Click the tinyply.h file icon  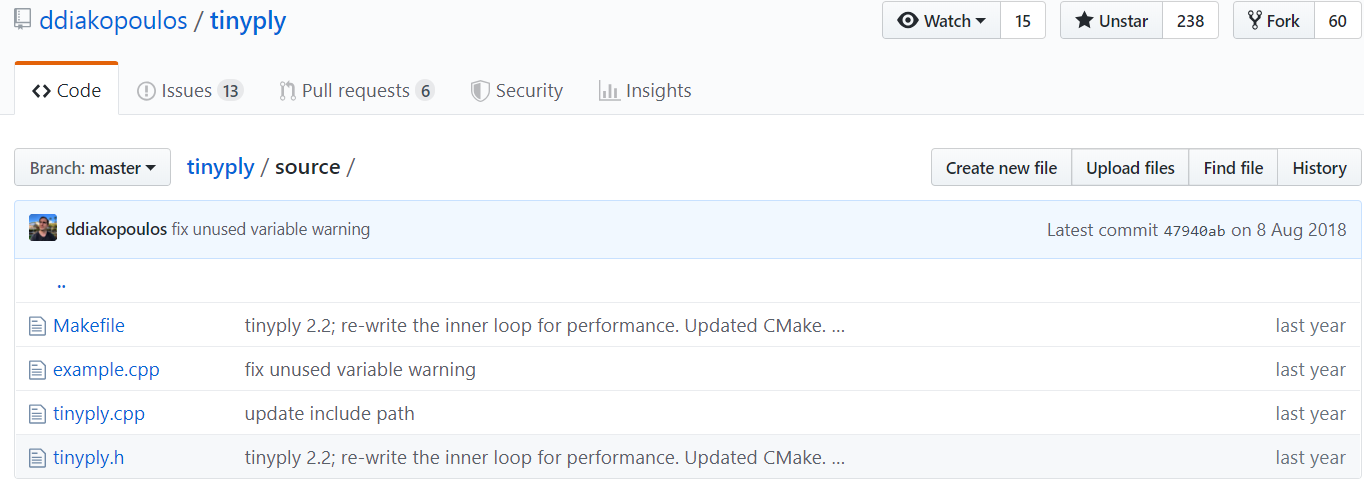pyautogui.click(x=37, y=458)
